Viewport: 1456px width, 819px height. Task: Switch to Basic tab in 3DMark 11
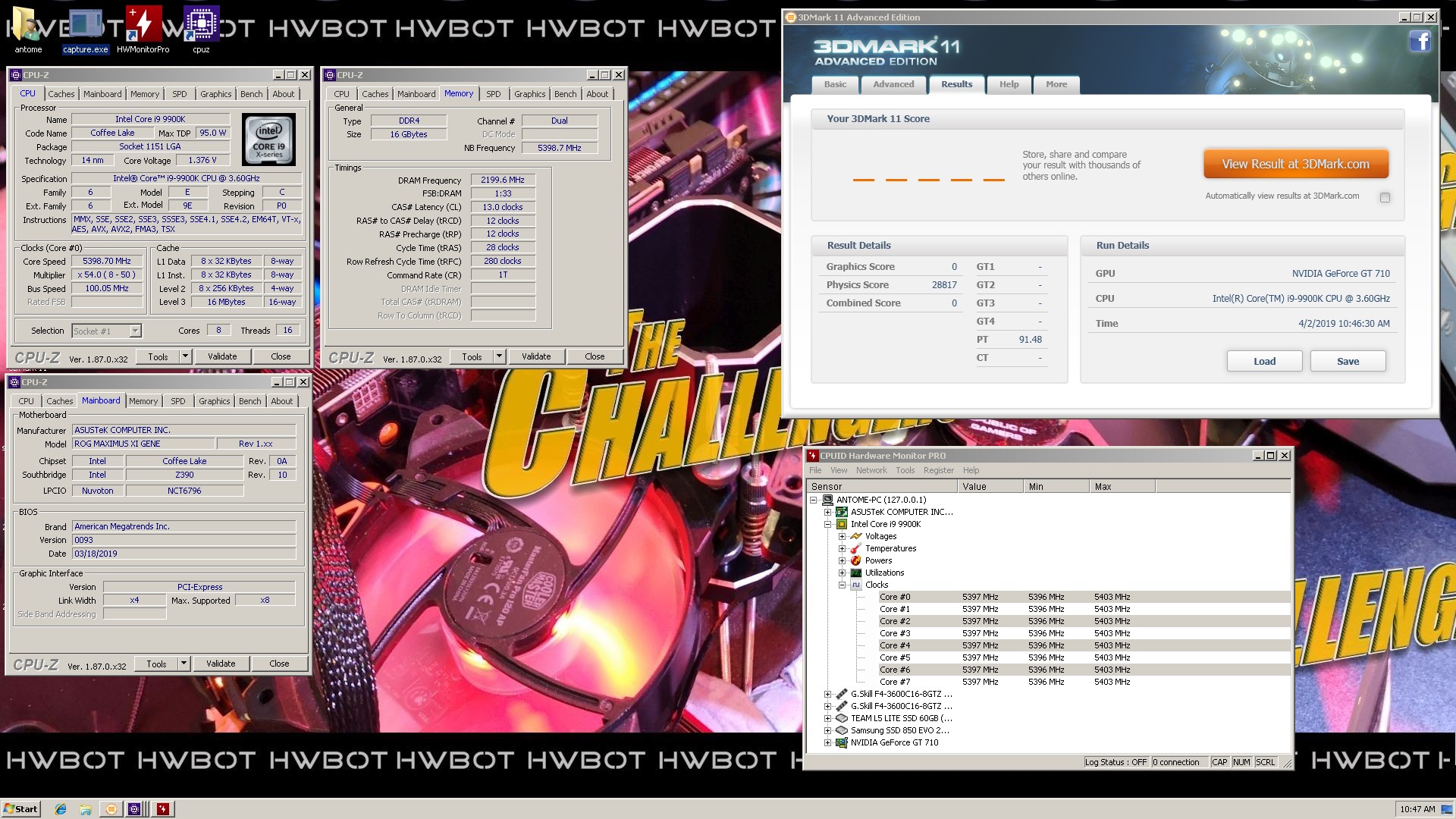(x=835, y=84)
